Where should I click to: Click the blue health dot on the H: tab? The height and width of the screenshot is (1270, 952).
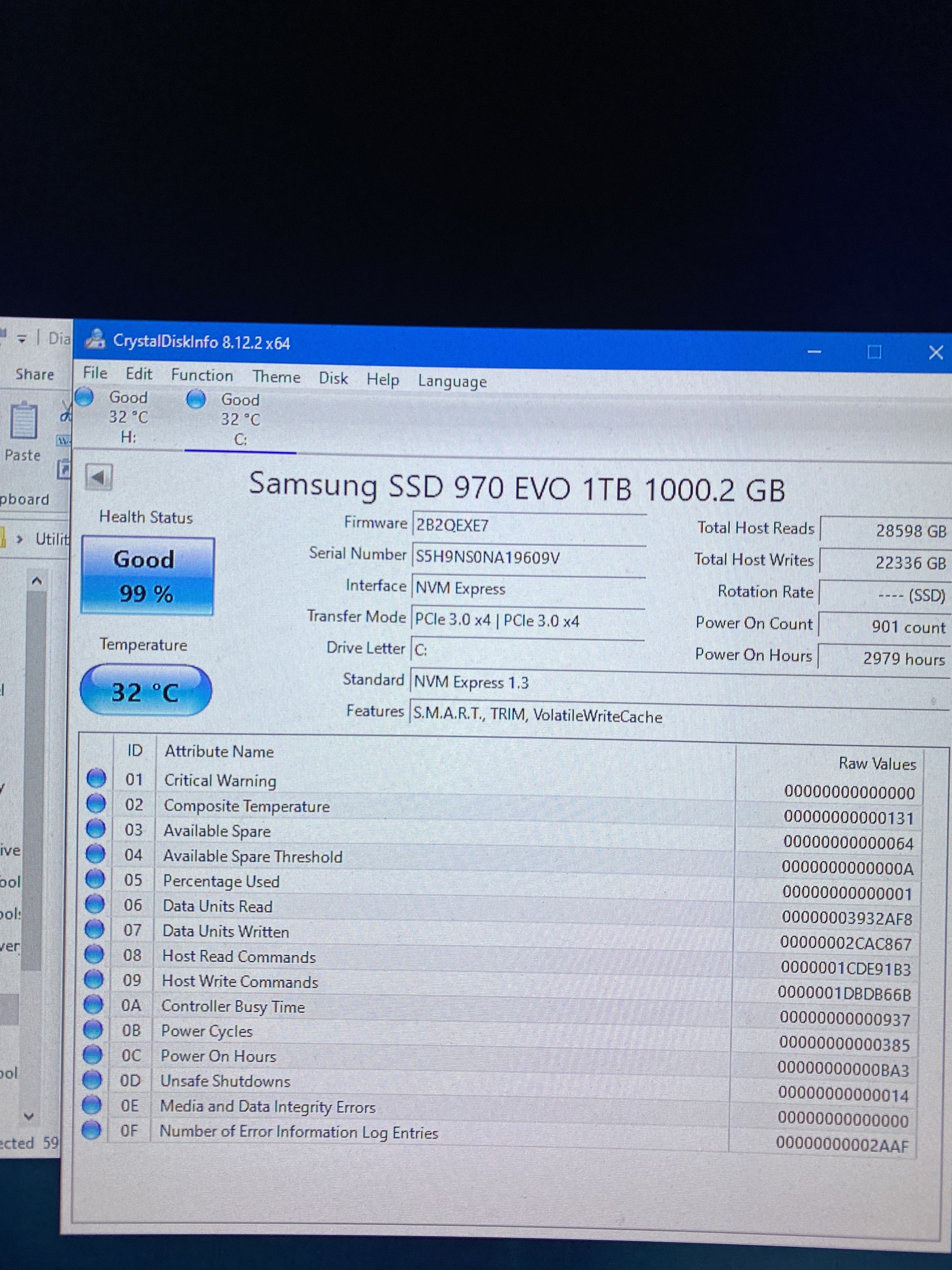pos(84,397)
